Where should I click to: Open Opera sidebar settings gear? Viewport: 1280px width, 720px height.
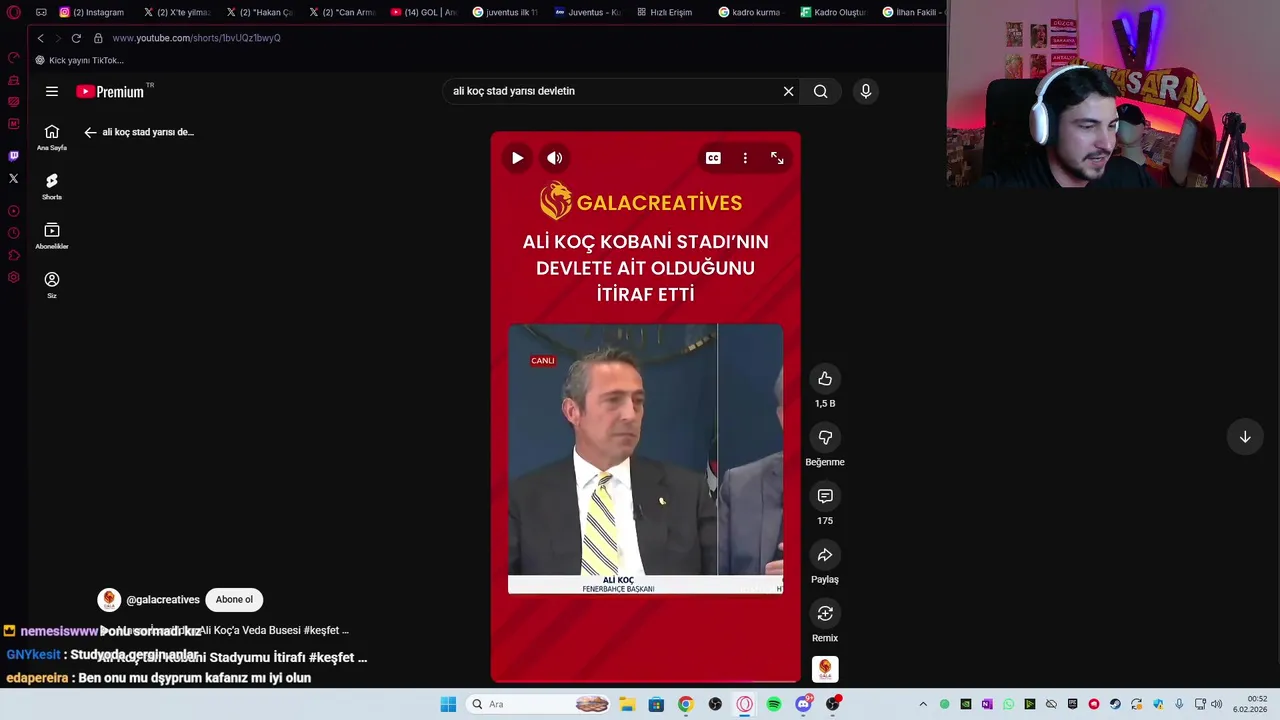[13, 277]
